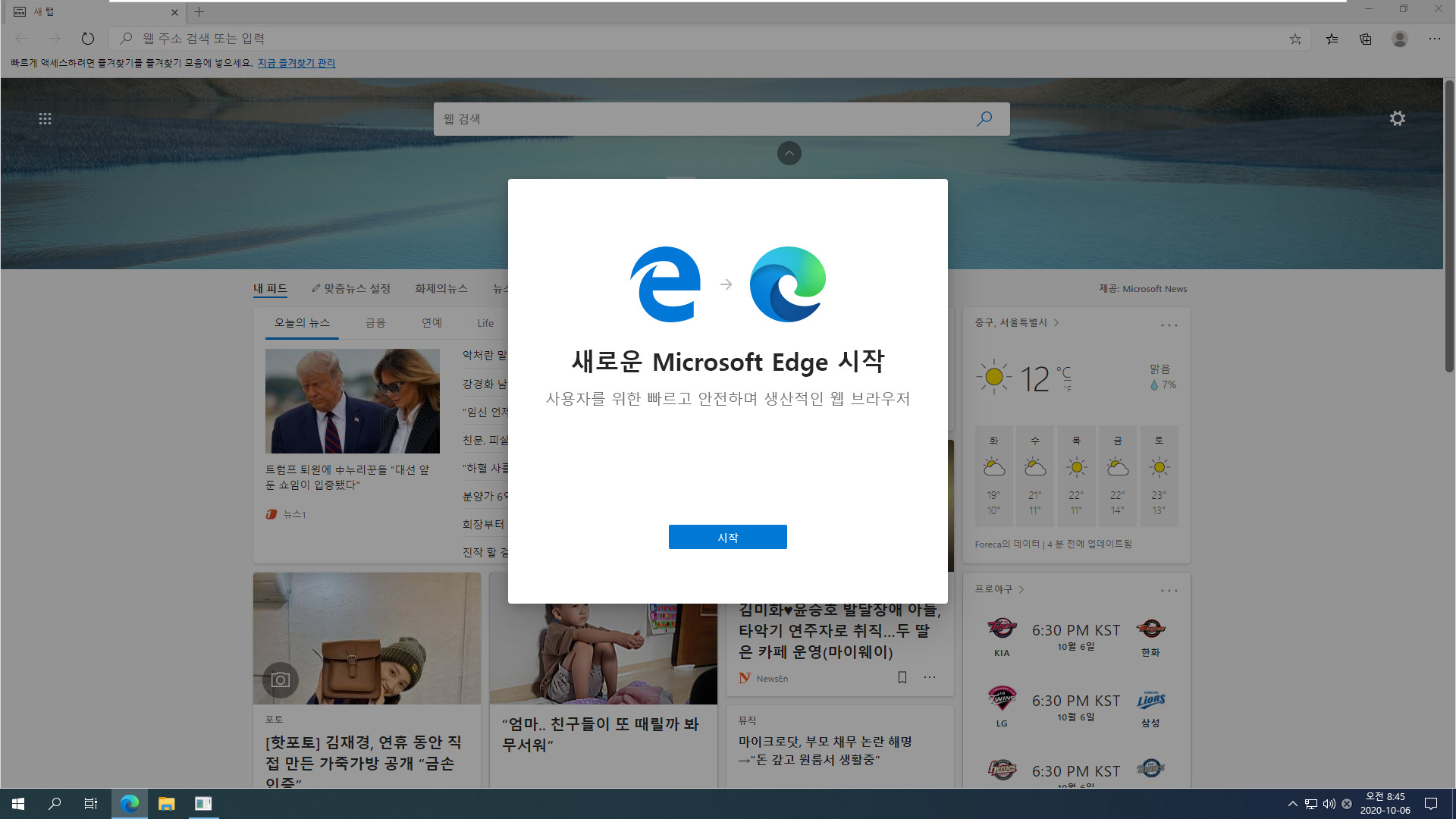Click the scroll up arrow chevron
Image resolution: width=1456 pixels, height=819 pixels.
788,153
